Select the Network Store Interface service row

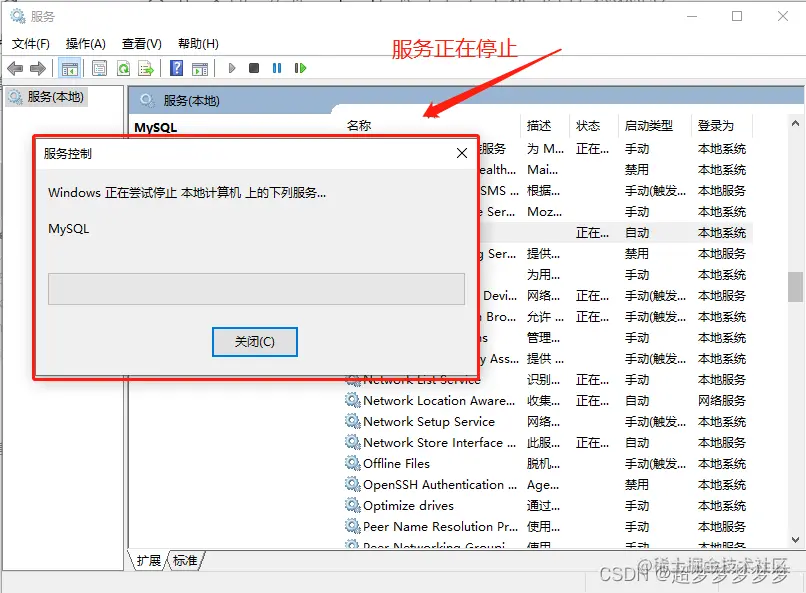pyautogui.click(x=547, y=442)
